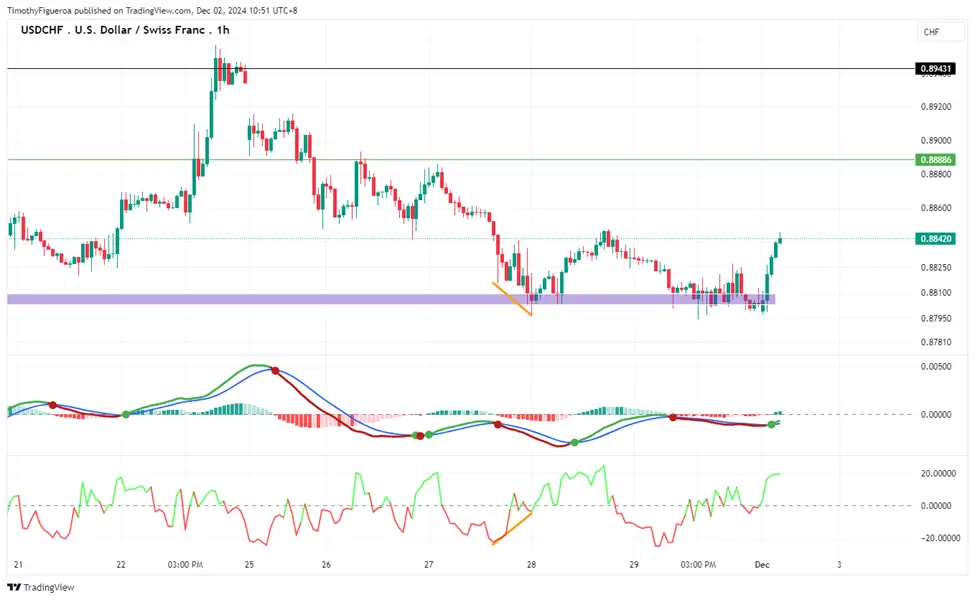Click the 0.88800 price axis value
This screenshot has height=600, width=975.
(x=936, y=174)
